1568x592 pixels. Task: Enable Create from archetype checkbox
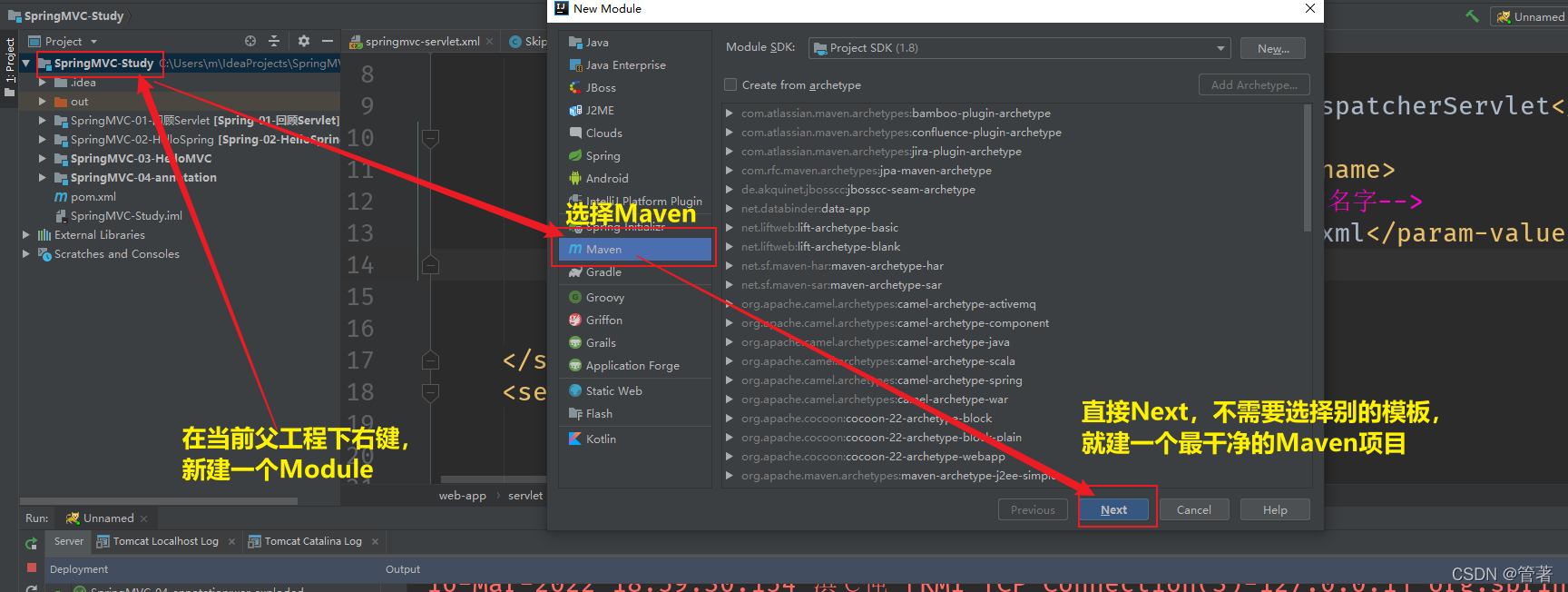730,84
